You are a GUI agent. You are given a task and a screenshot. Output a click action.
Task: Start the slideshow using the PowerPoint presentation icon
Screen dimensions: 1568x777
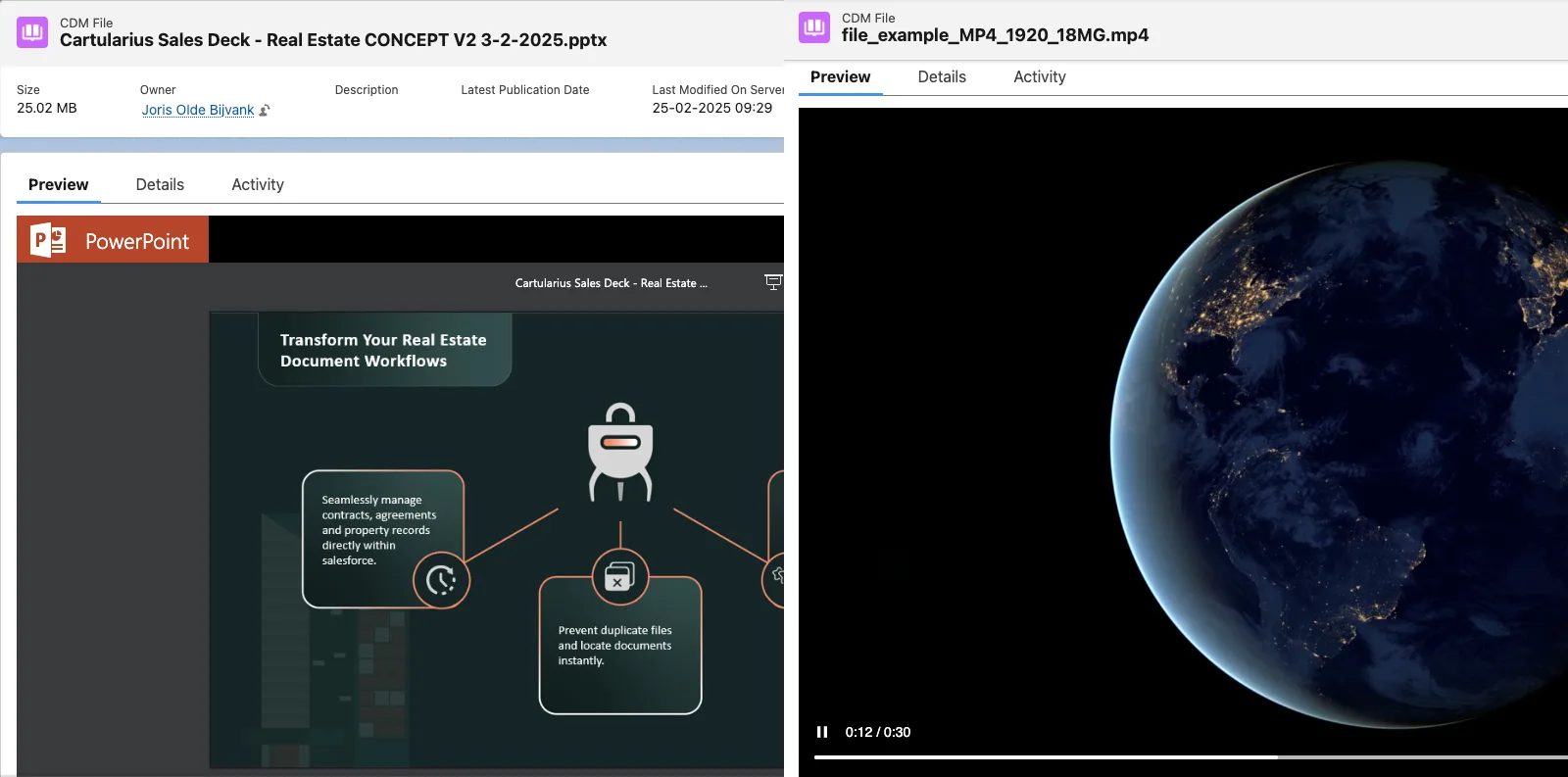(772, 282)
